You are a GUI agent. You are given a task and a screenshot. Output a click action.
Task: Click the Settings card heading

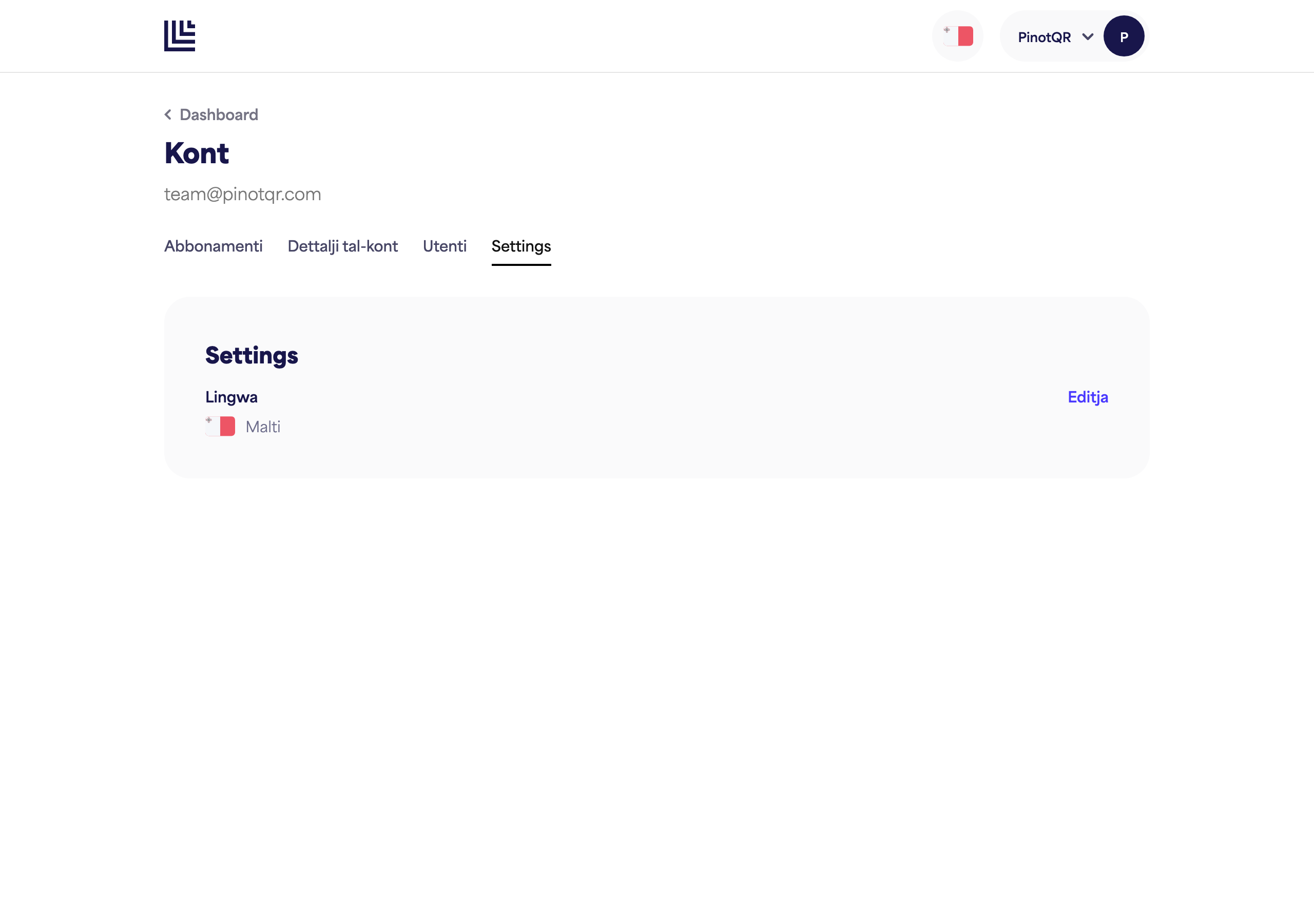[252, 356]
